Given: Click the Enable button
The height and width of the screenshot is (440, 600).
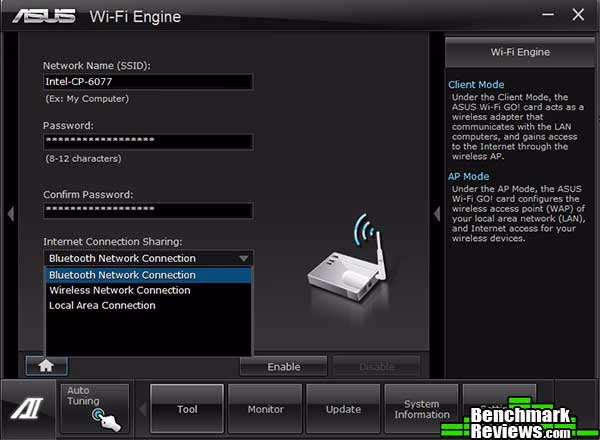Looking at the screenshot, I should 284,367.
